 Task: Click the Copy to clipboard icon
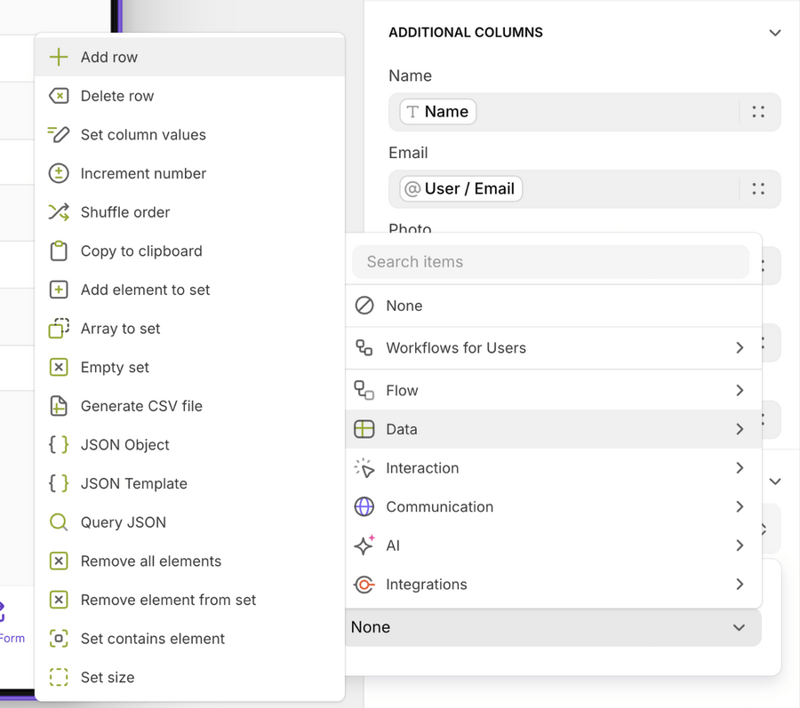coord(61,251)
